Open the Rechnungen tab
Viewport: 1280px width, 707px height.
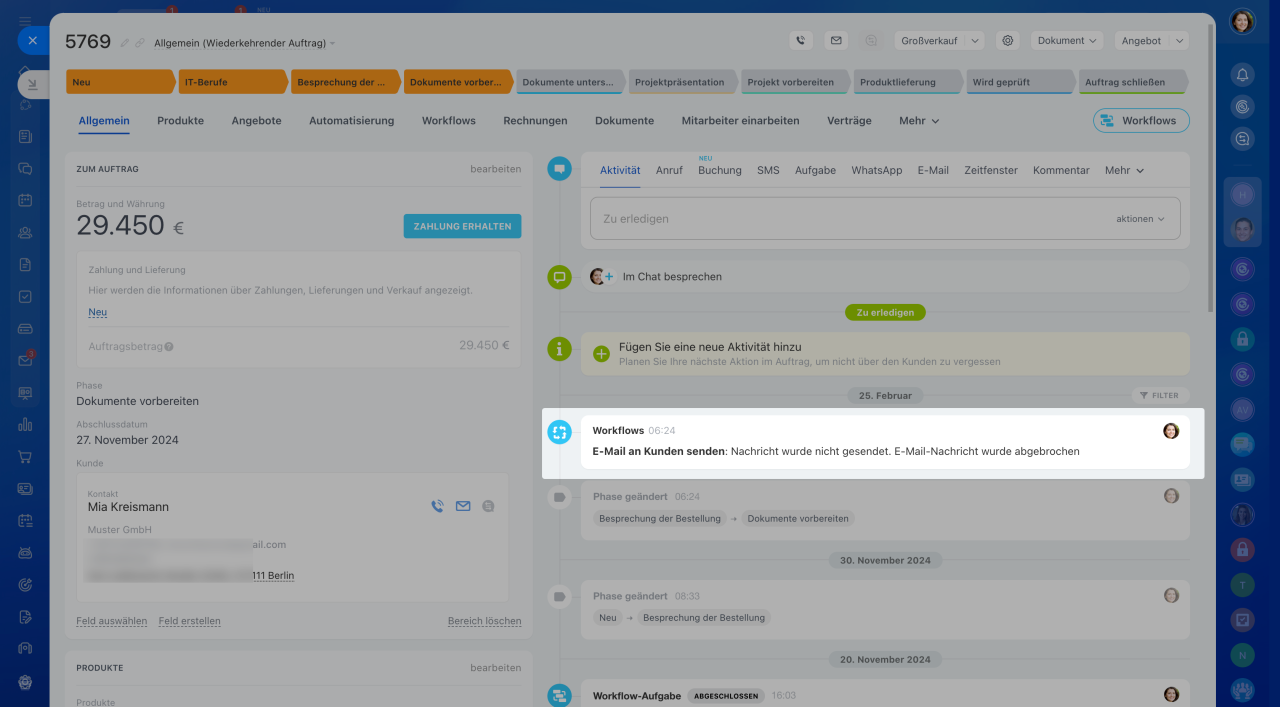(x=535, y=121)
